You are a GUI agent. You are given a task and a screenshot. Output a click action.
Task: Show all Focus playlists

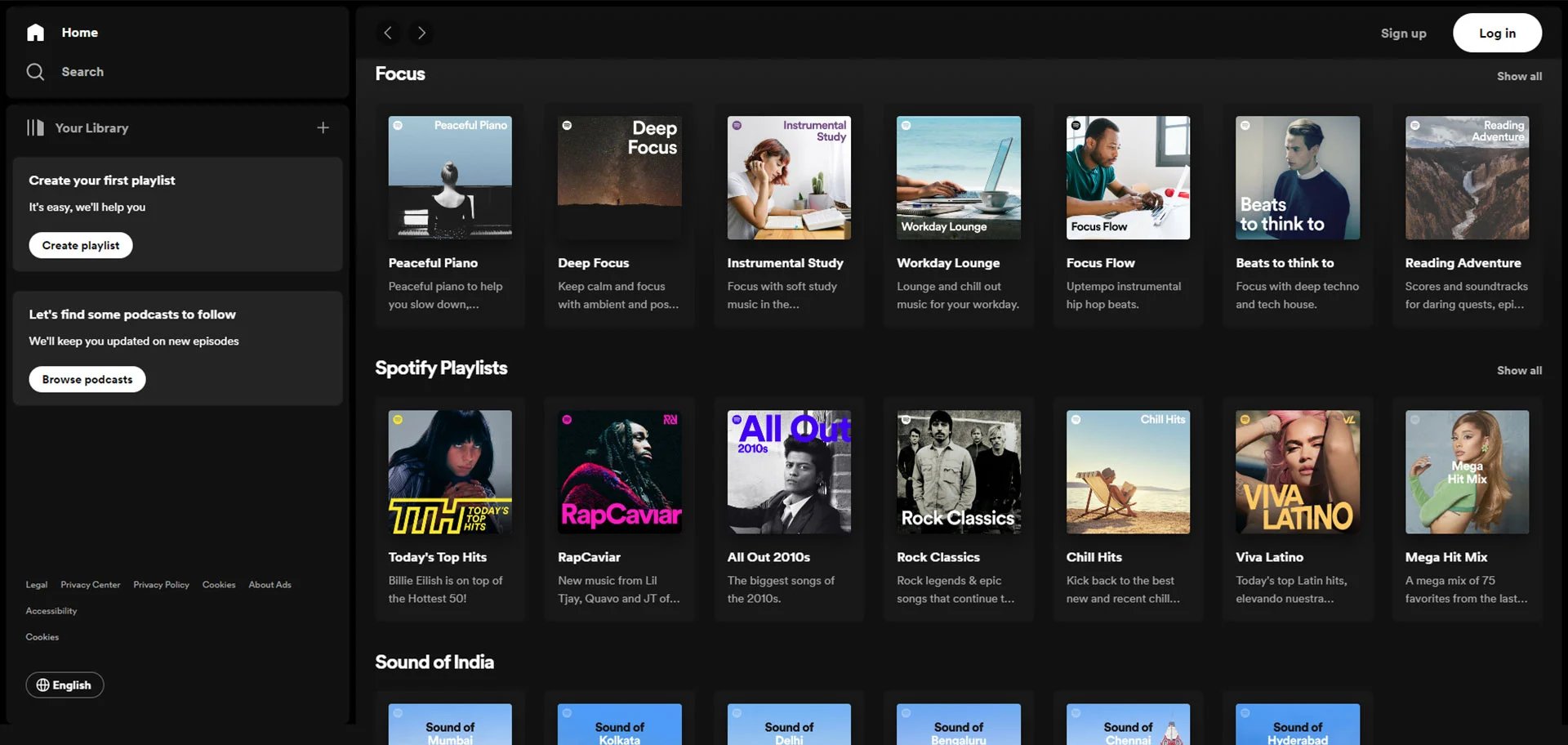1519,76
